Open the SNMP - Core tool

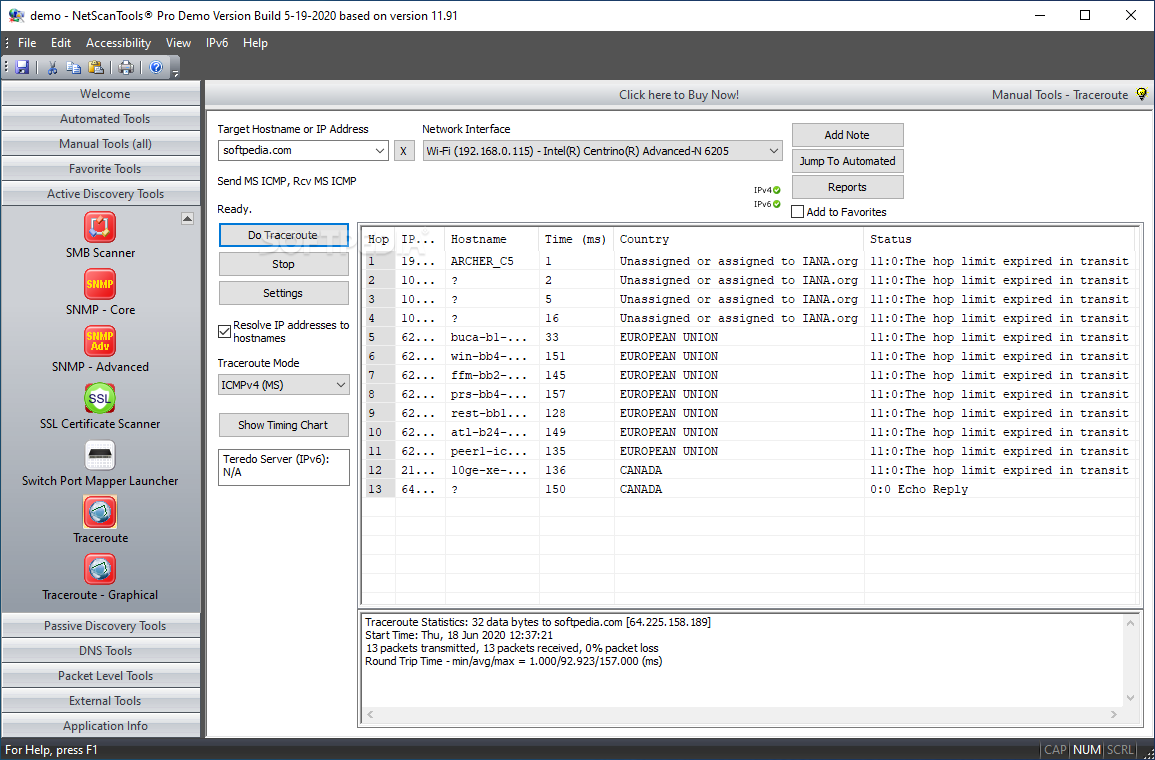point(100,292)
